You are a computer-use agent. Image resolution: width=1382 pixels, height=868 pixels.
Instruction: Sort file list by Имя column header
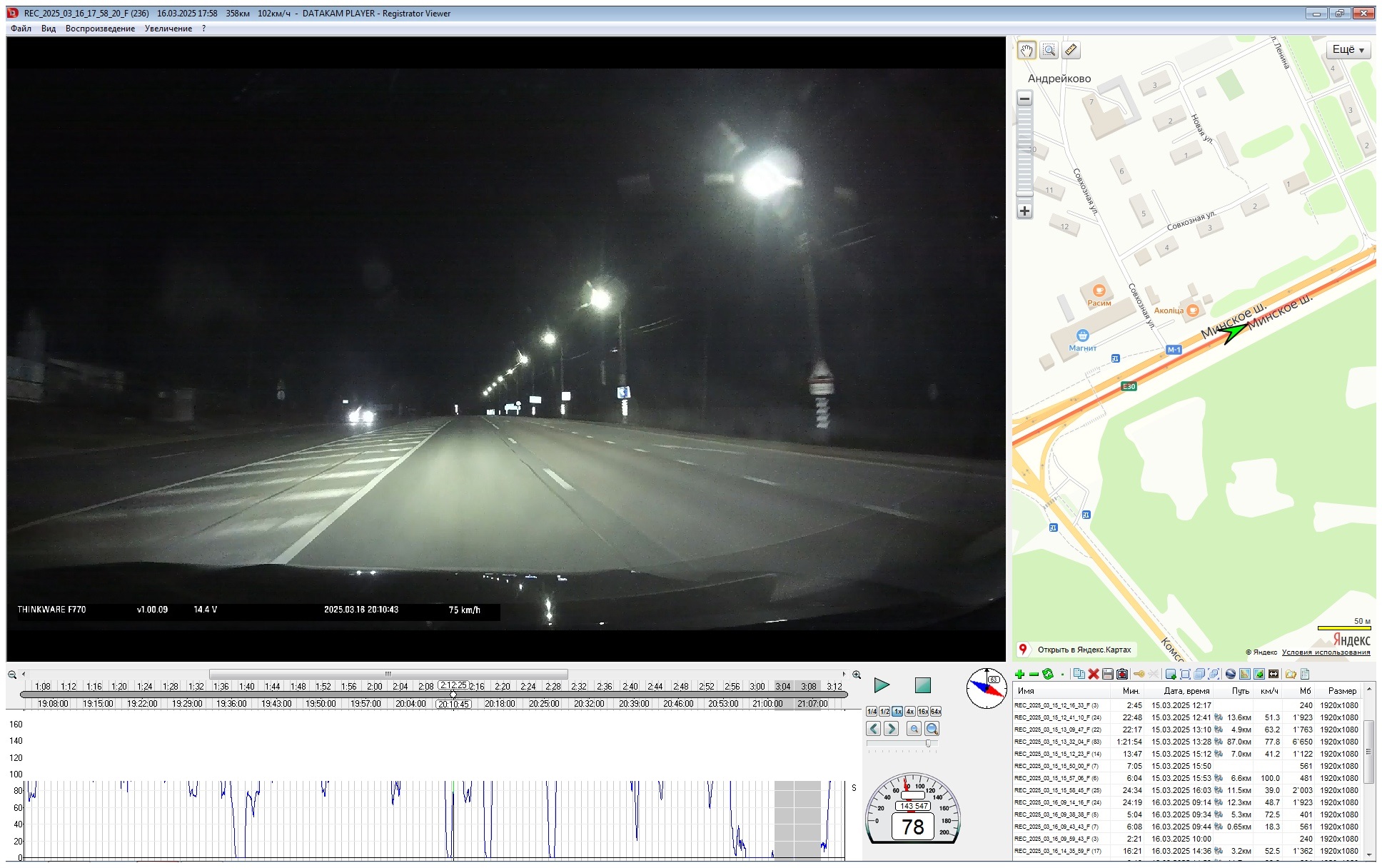coord(1026,690)
